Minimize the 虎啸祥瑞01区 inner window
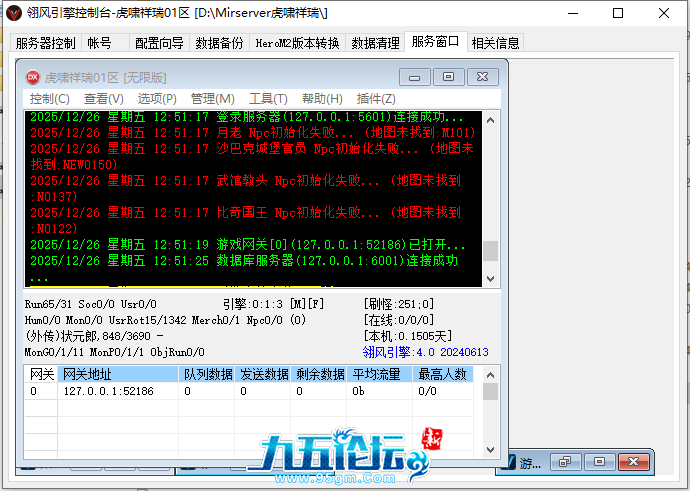690x491 pixels. pyautogui.click(x=416, y=77)
